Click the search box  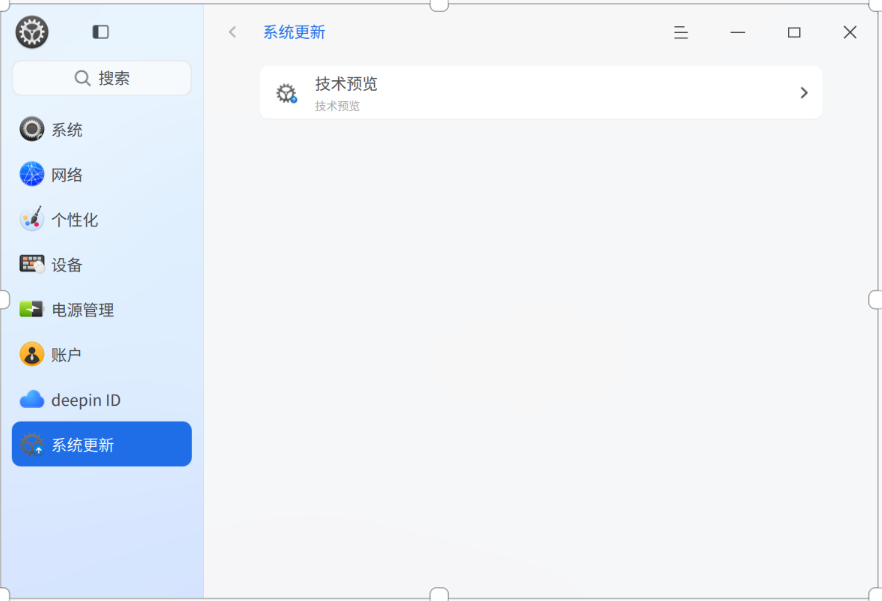(x=102, y=78)
